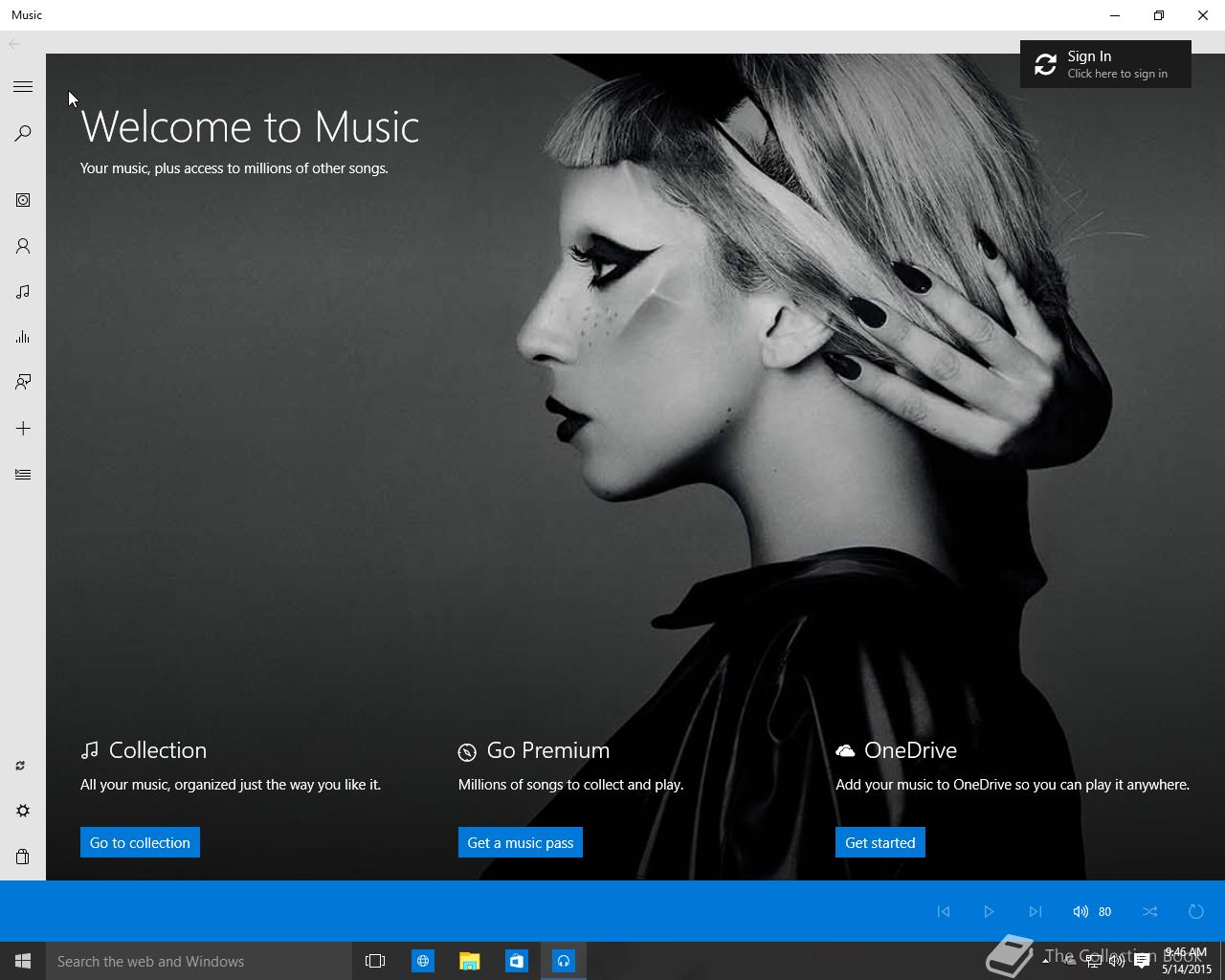Click the Welcome to Music title
Screen dimensions: 1225x980
point(250,126)
